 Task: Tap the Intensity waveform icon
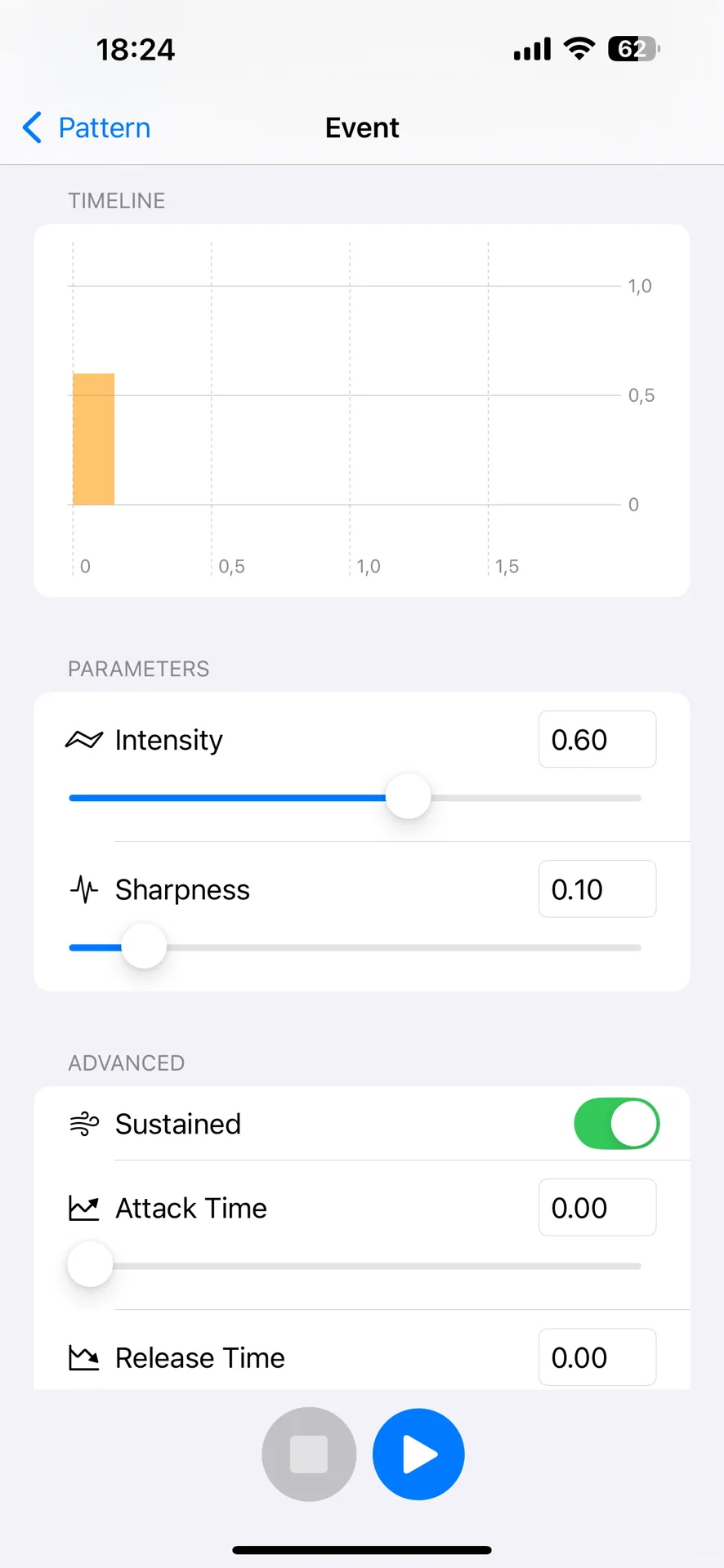point(84,740)
